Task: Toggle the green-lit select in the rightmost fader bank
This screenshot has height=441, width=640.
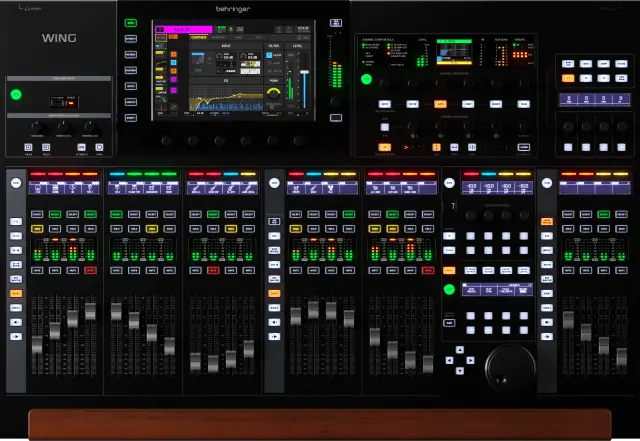Action: 604,214
